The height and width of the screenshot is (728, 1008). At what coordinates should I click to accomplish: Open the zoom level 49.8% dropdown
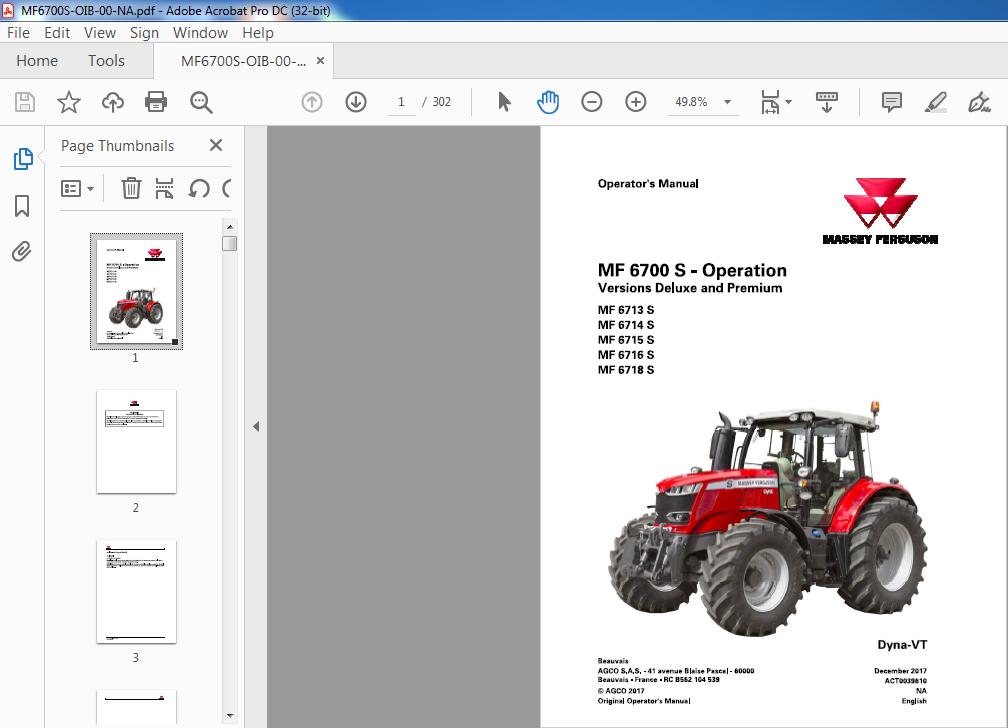[727, 102]
